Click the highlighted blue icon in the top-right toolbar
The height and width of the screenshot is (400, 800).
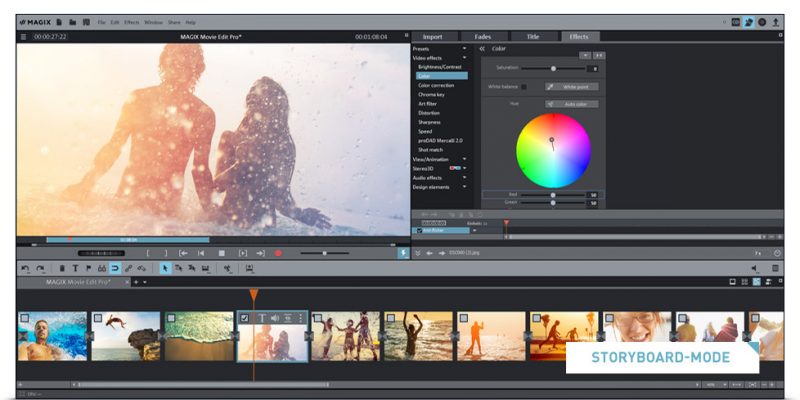[749, 22]
